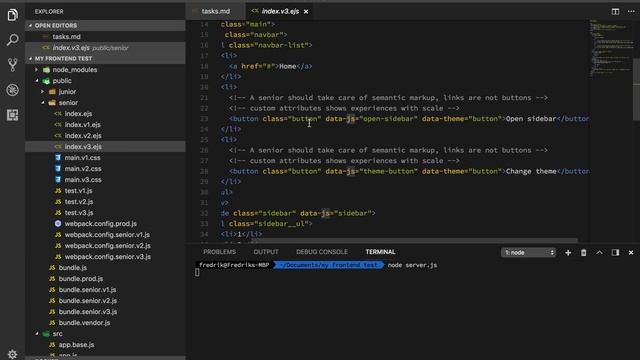Switch to the tasks.md editor tab
The image size is (640, 360).
pos(216,11)
